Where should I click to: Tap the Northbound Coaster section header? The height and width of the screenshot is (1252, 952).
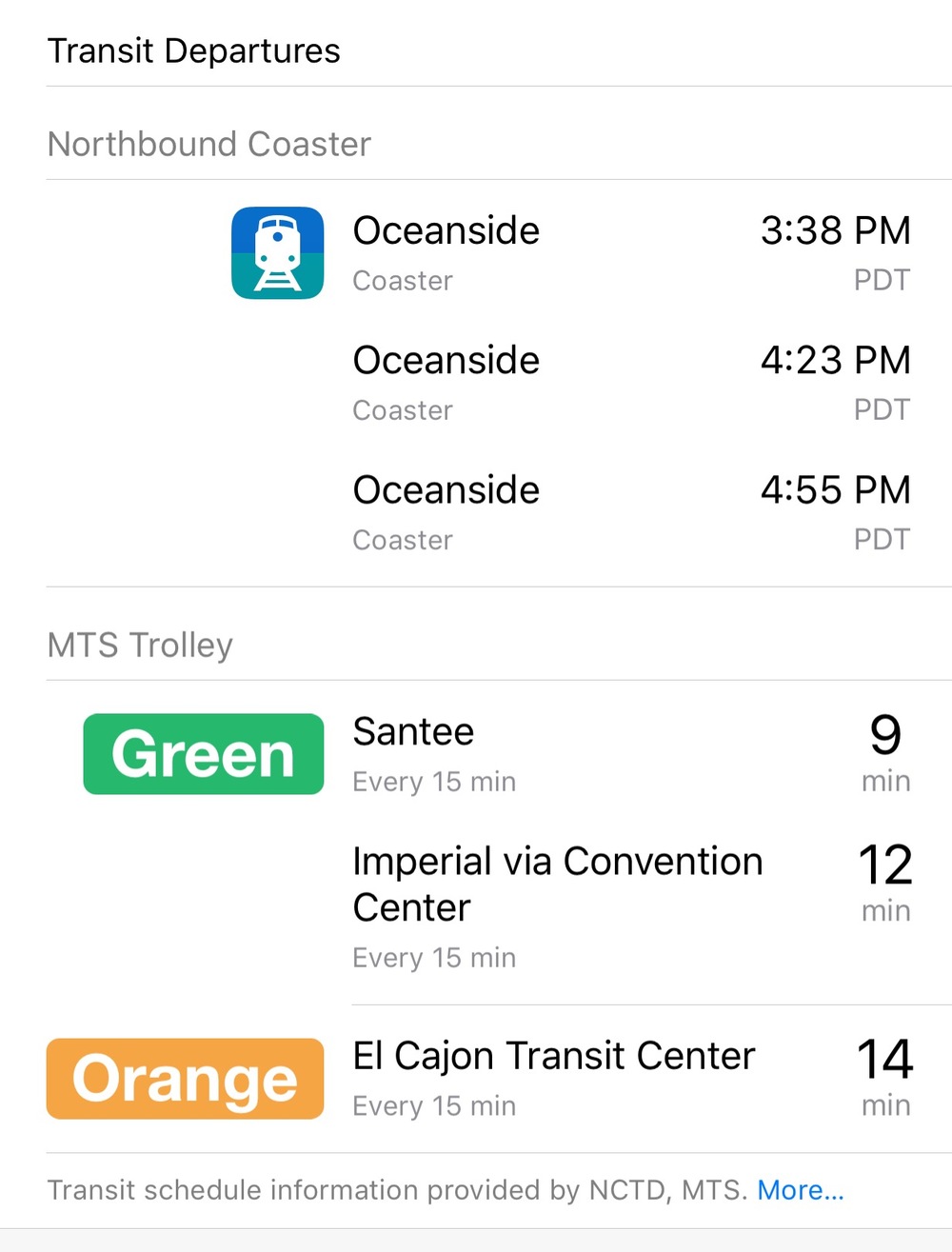[208, 144]
